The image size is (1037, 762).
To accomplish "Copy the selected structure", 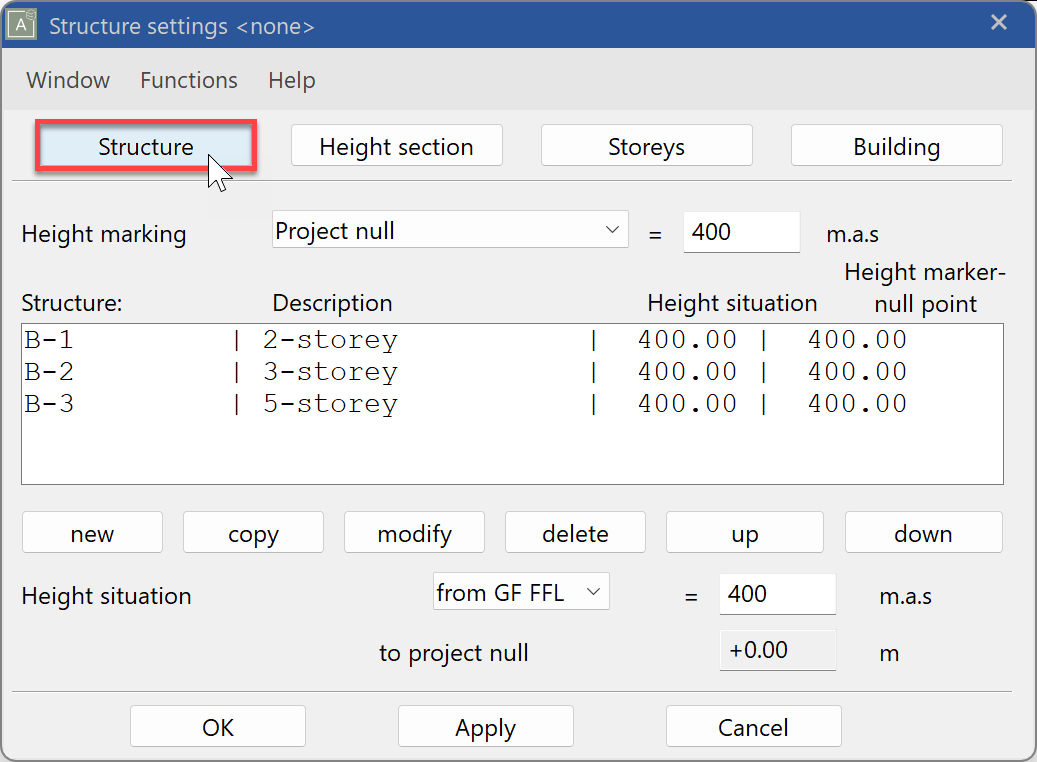I will coord(253,532).
